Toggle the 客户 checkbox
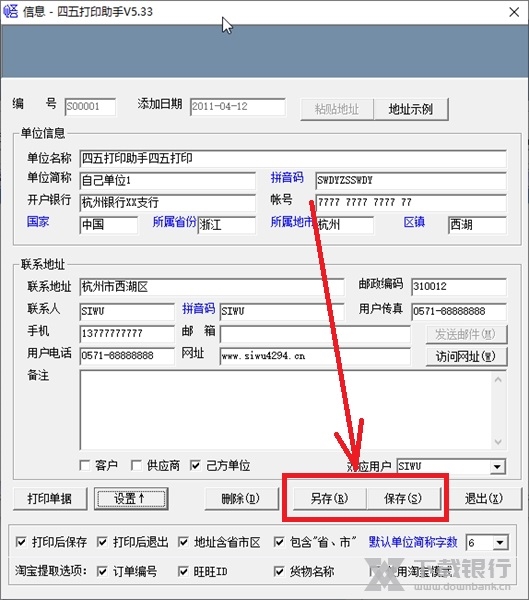This screenshot has width=529, height=600. (x=85, y=466)
